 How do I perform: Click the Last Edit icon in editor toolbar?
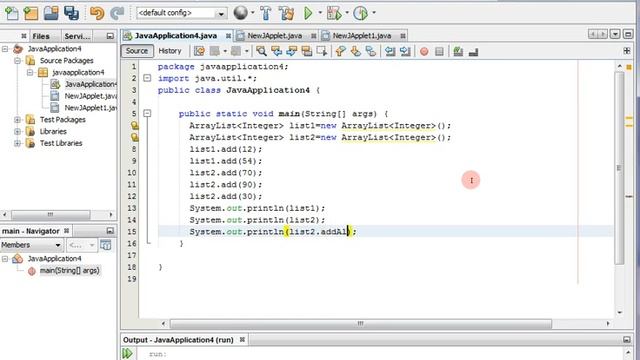coord(199,51)
